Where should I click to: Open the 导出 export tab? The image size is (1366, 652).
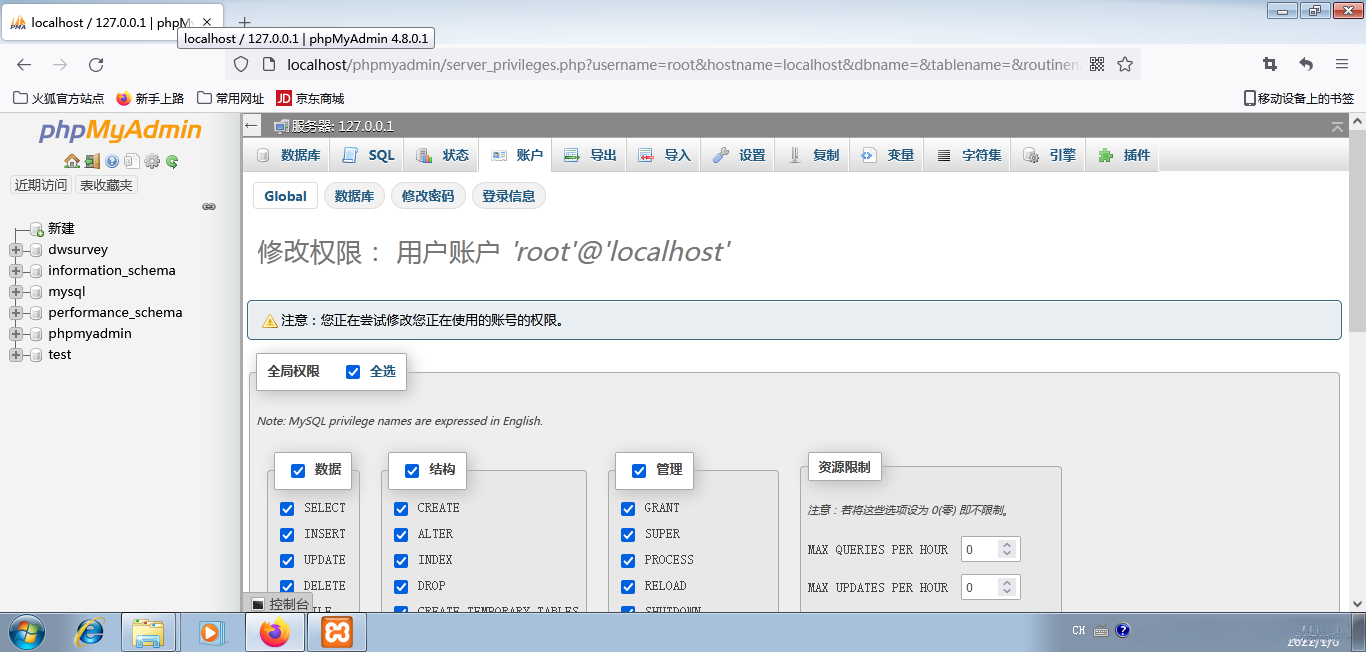tap(590, 155)
